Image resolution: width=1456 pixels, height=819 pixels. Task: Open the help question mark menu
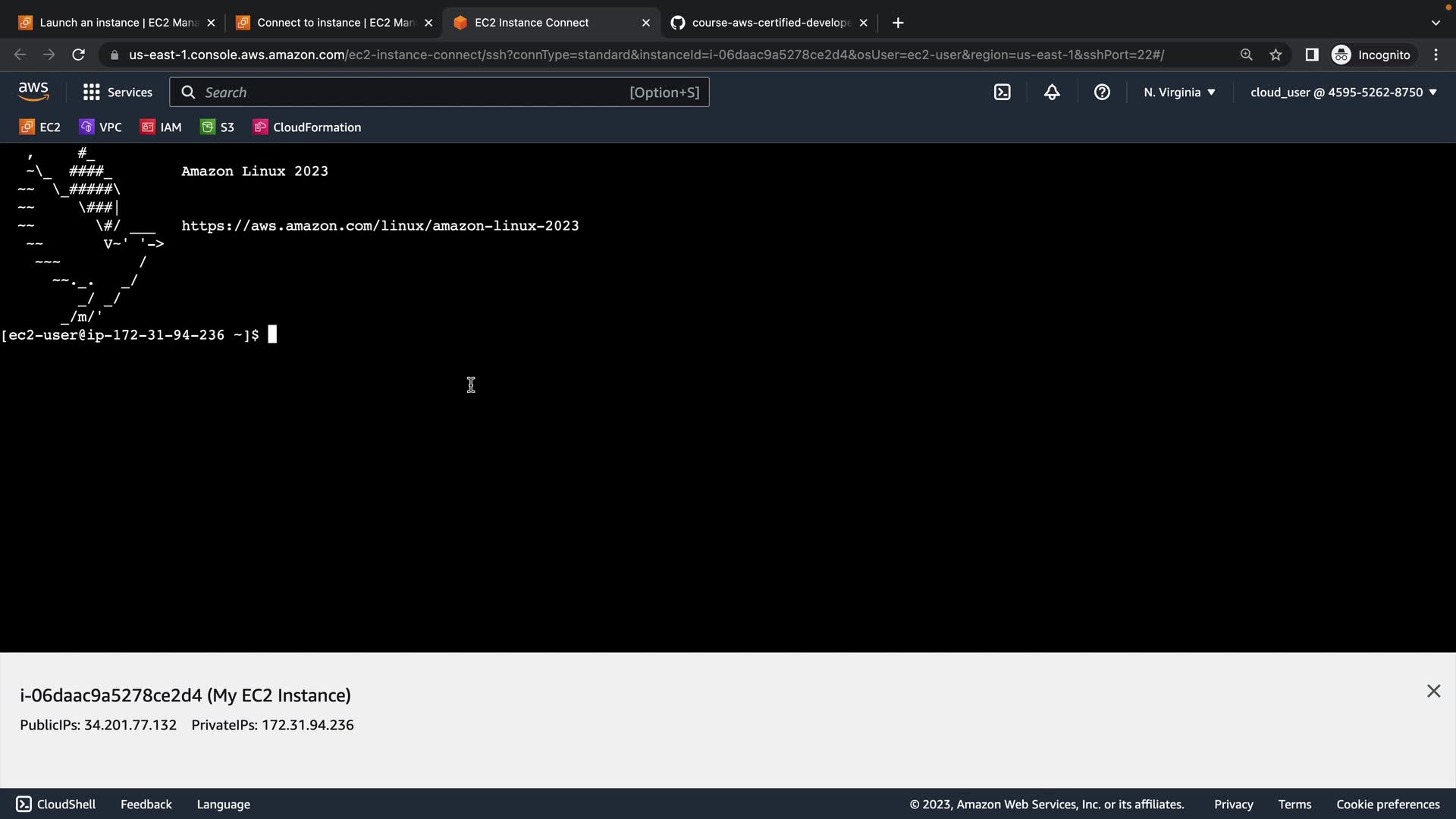pos(1102,93)
